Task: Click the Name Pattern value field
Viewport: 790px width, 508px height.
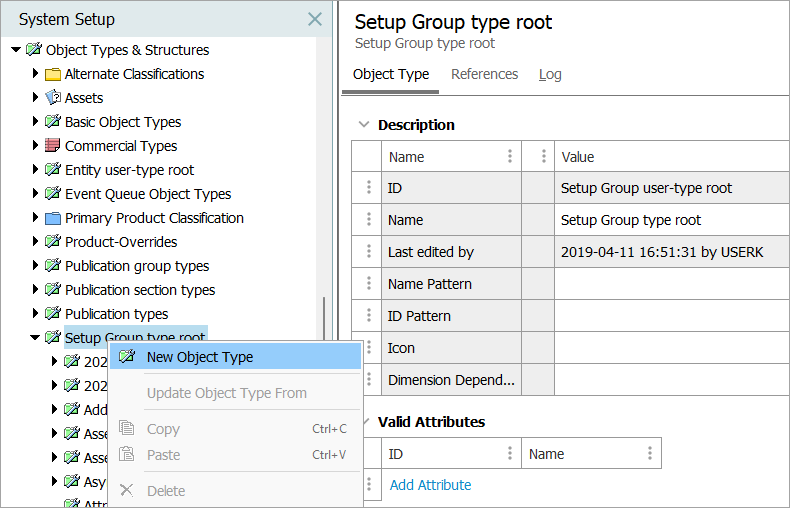Action: [x=670, y=284]
